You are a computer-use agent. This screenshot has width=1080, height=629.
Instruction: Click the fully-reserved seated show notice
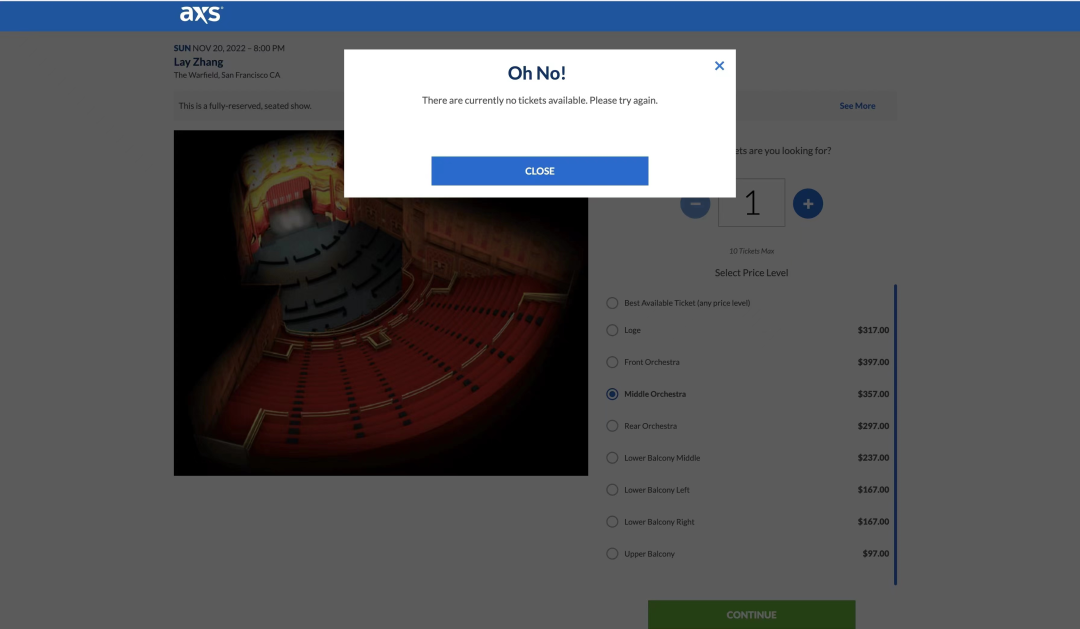pos(245,105)
